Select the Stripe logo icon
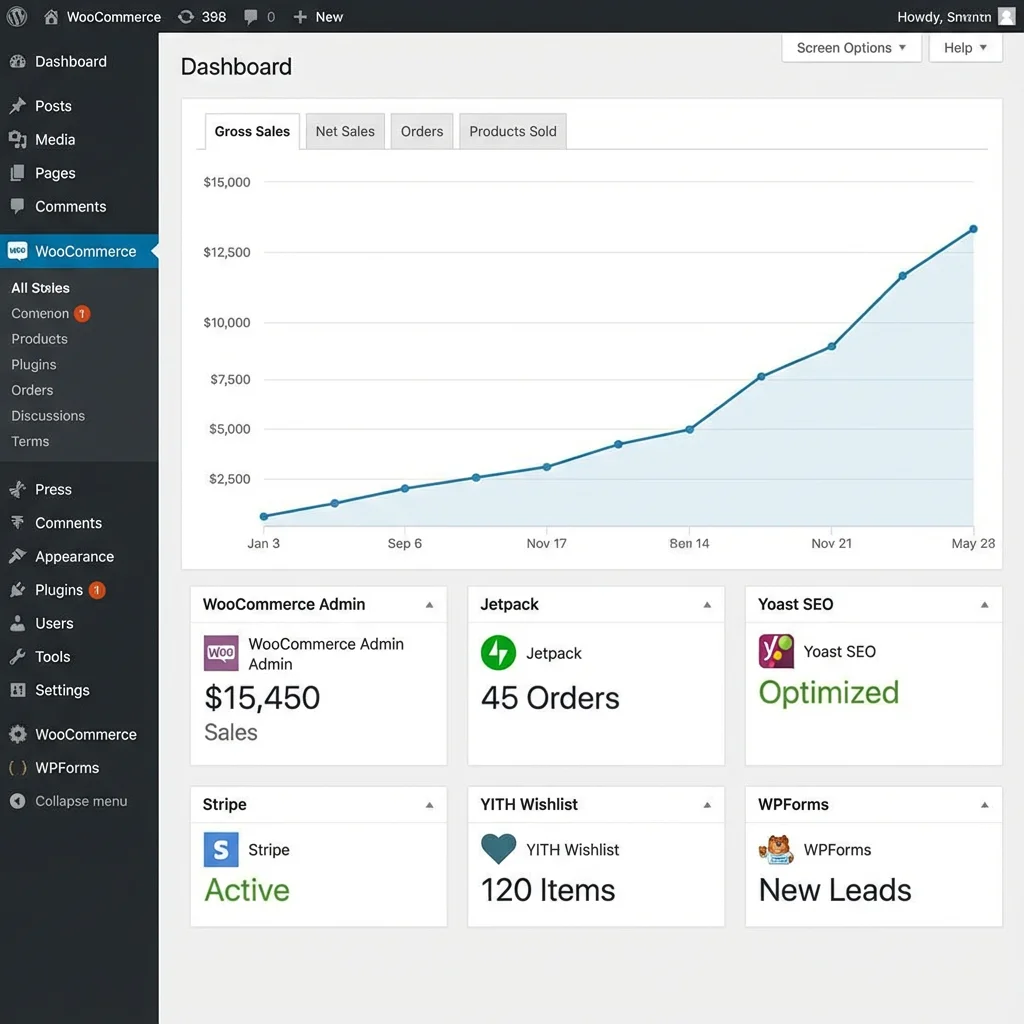 tap(220, 849)
